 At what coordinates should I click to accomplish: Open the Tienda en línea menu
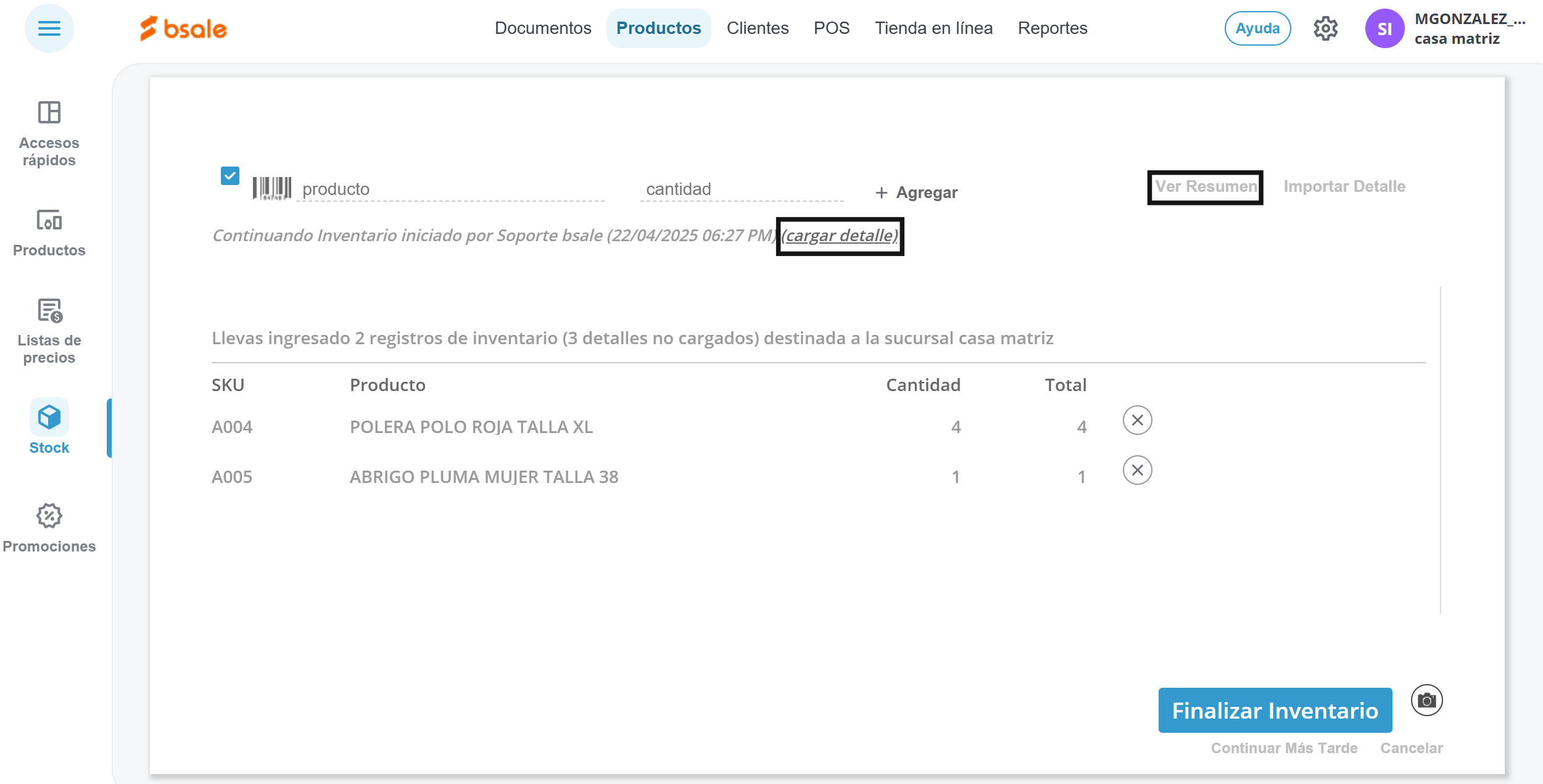[933, 28]
